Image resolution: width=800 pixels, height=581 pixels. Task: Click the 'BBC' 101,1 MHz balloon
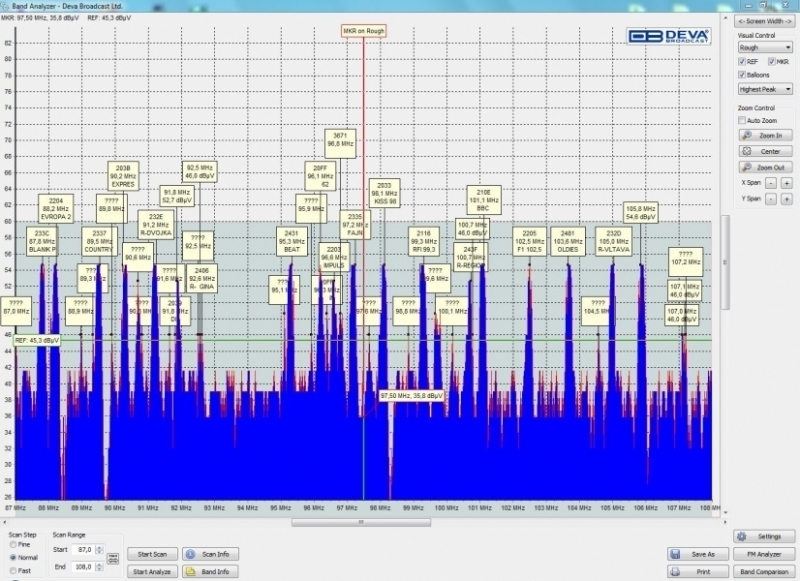tap(483, 200)
